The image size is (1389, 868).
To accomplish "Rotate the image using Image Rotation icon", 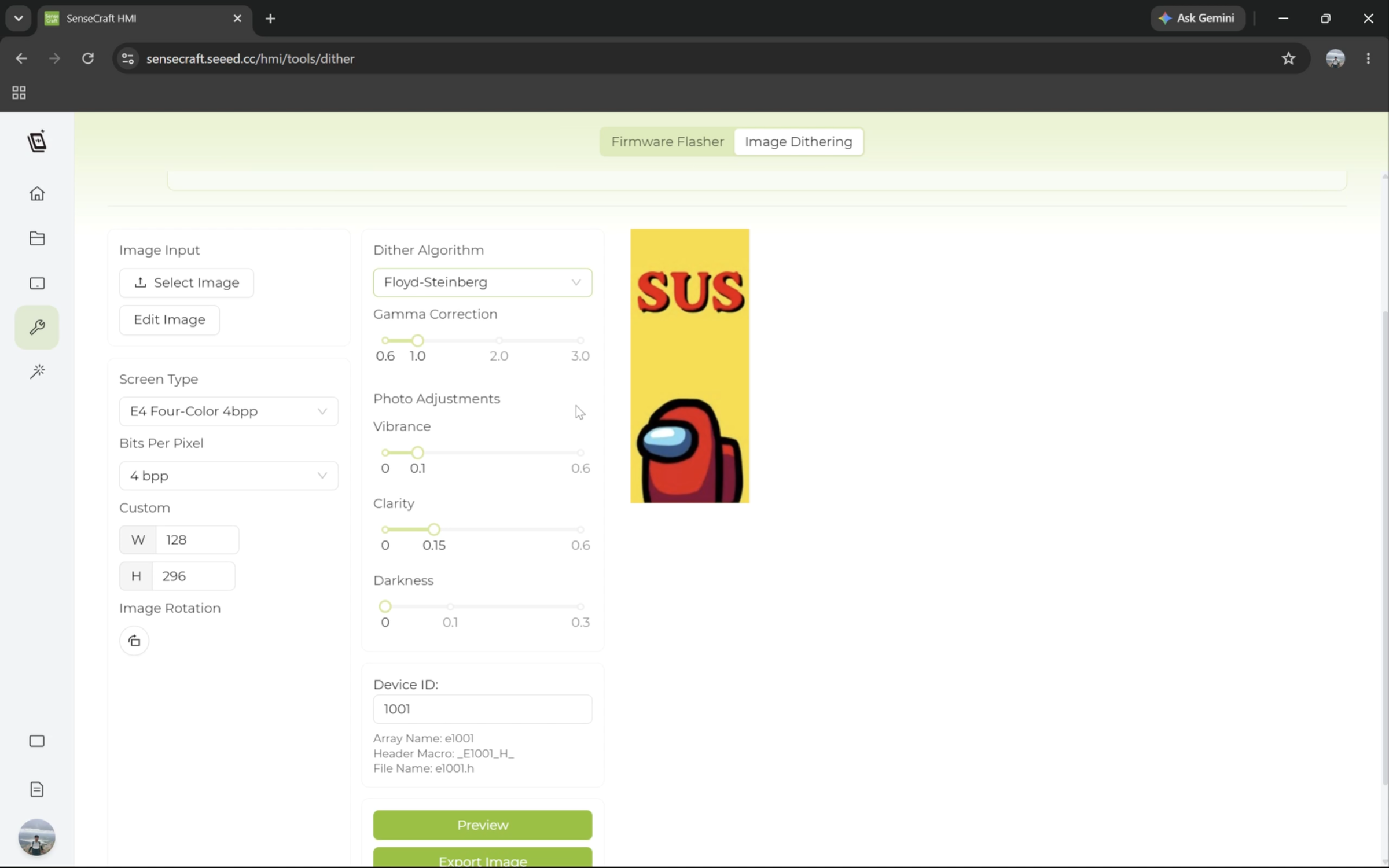I will pos(134,641).
